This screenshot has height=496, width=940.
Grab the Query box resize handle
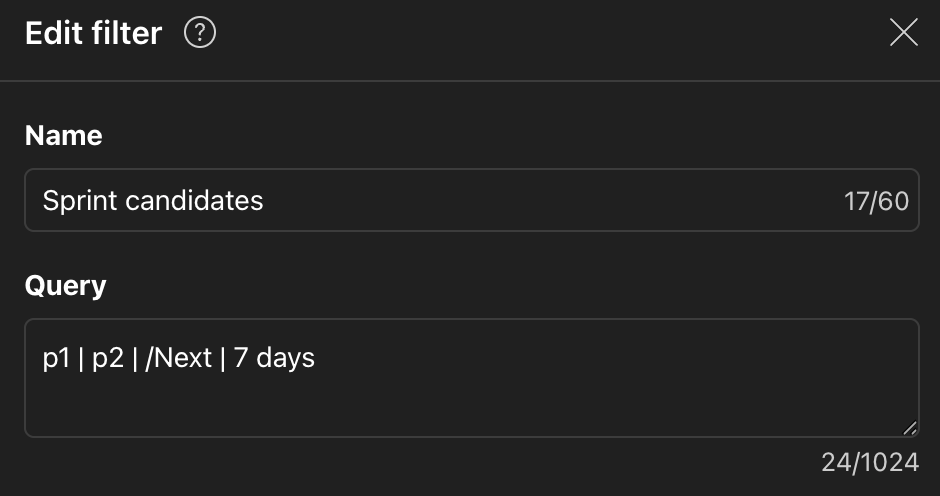coord(909,428)
